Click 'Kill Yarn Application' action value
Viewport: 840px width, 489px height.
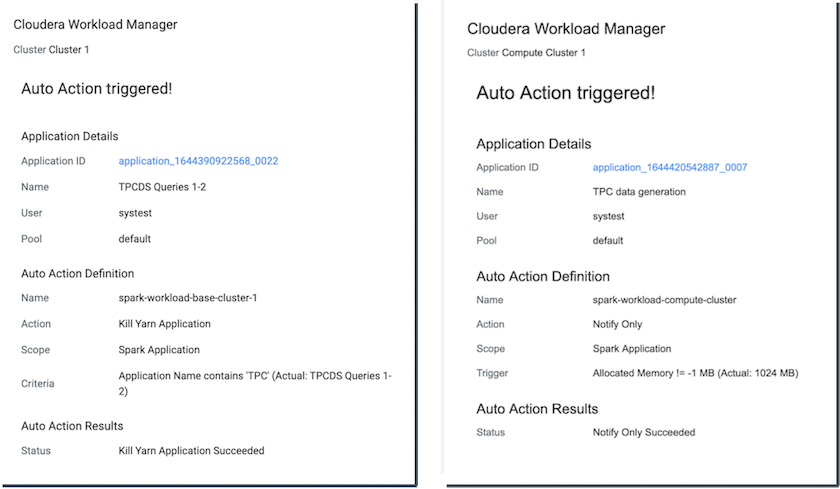pyautogui.click(x=164, y=324)
